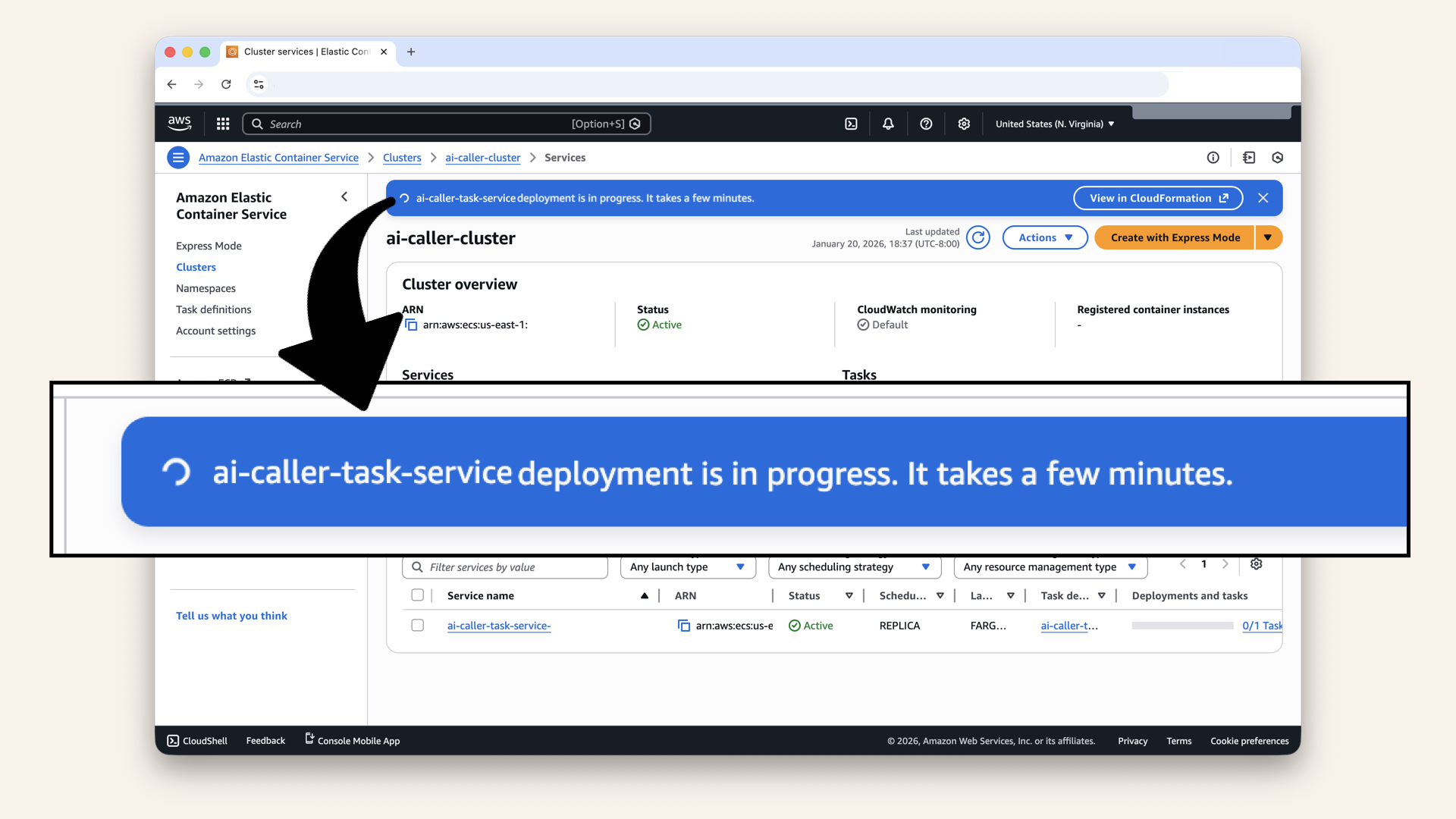This screenshot has width=1456, height=819.
Task: Click the notifications bell icon
Action: coord(888,124)
